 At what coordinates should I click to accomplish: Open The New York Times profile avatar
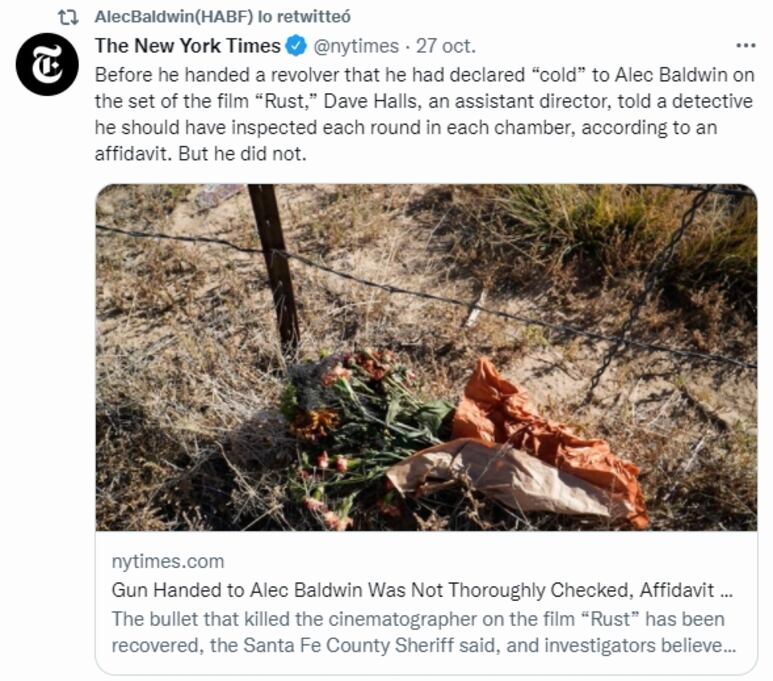47,64
